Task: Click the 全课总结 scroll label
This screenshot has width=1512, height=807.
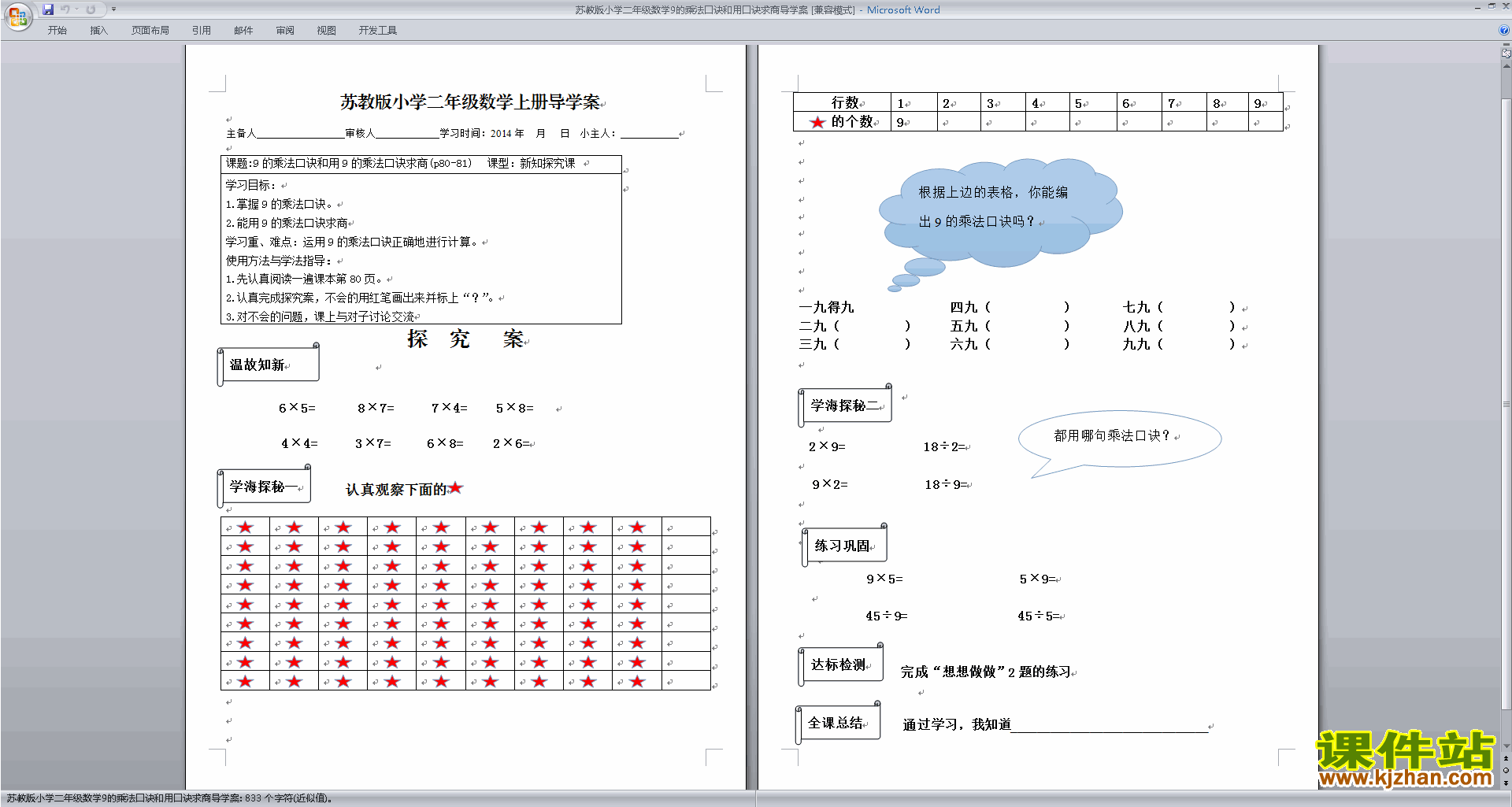Action: tap(838, 723)
